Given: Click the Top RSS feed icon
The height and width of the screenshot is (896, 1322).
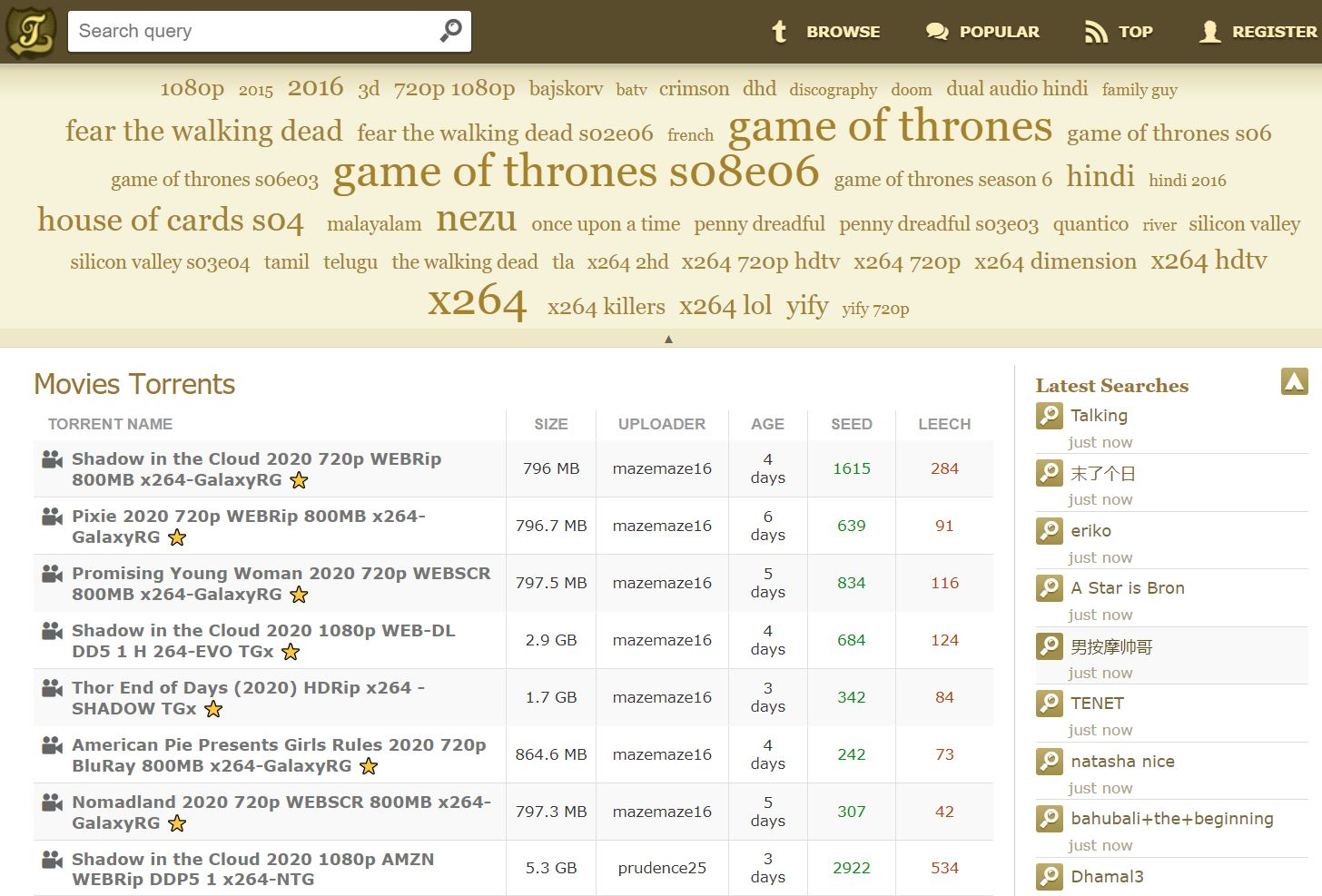Looking at the screenshot, I should (1096, 32).
